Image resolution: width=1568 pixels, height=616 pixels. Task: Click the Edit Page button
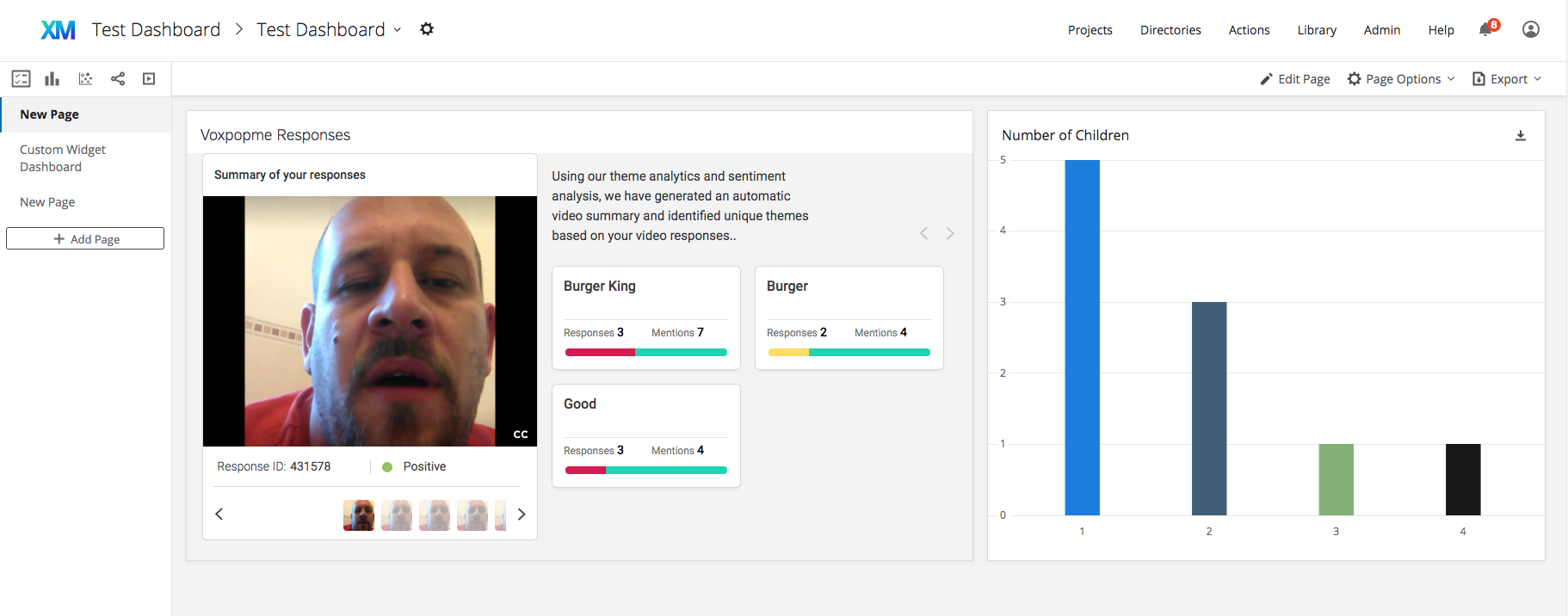pyautogui.click(x=1295, y=79)
